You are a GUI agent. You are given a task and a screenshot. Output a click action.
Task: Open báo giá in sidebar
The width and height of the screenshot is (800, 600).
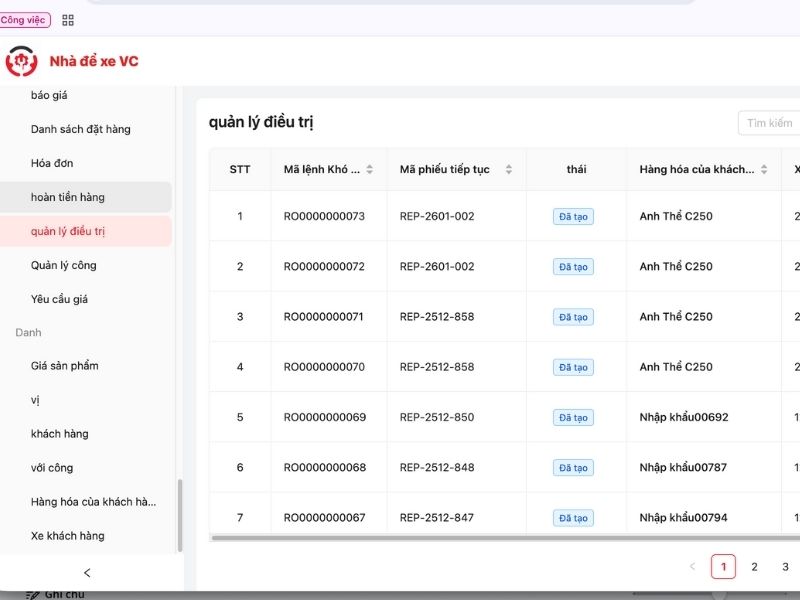[x=49, y=95]
